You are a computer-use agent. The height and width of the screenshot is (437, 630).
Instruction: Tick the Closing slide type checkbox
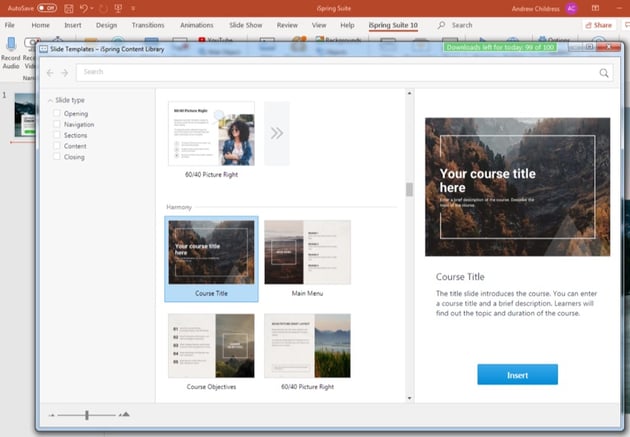(57, 157)
